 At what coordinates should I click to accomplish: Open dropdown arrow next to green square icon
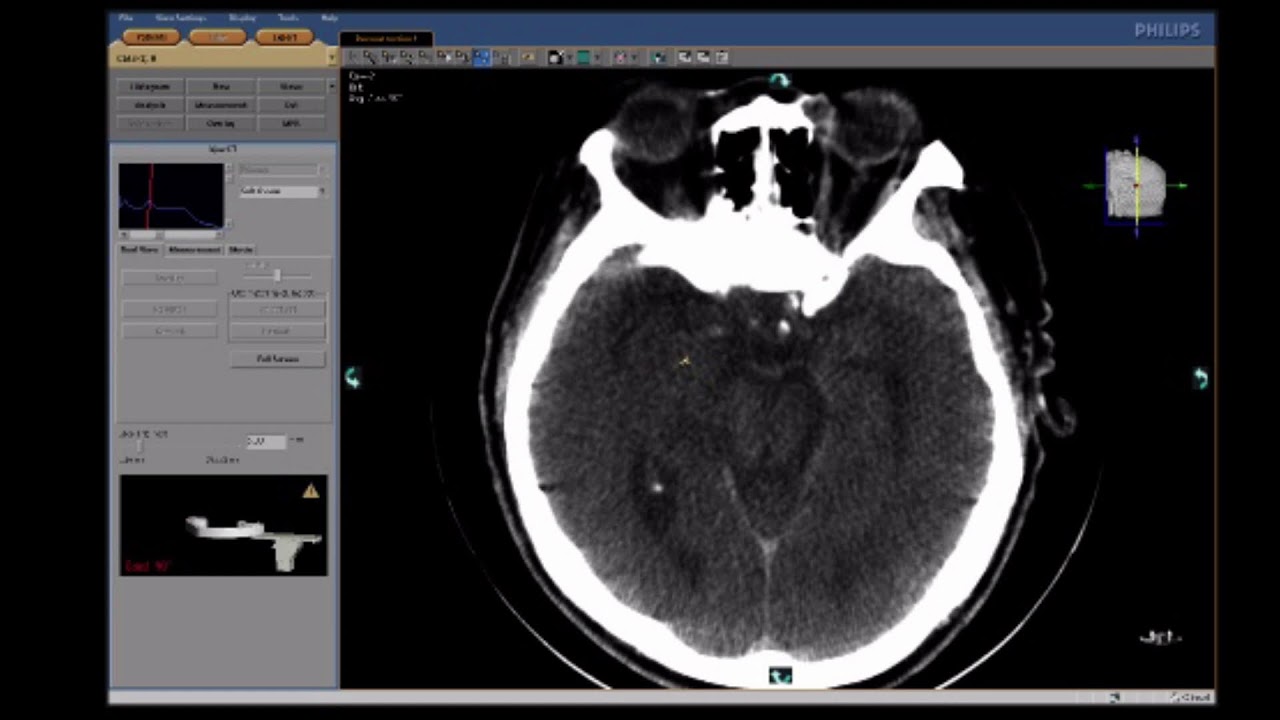[x=597, y=57]
